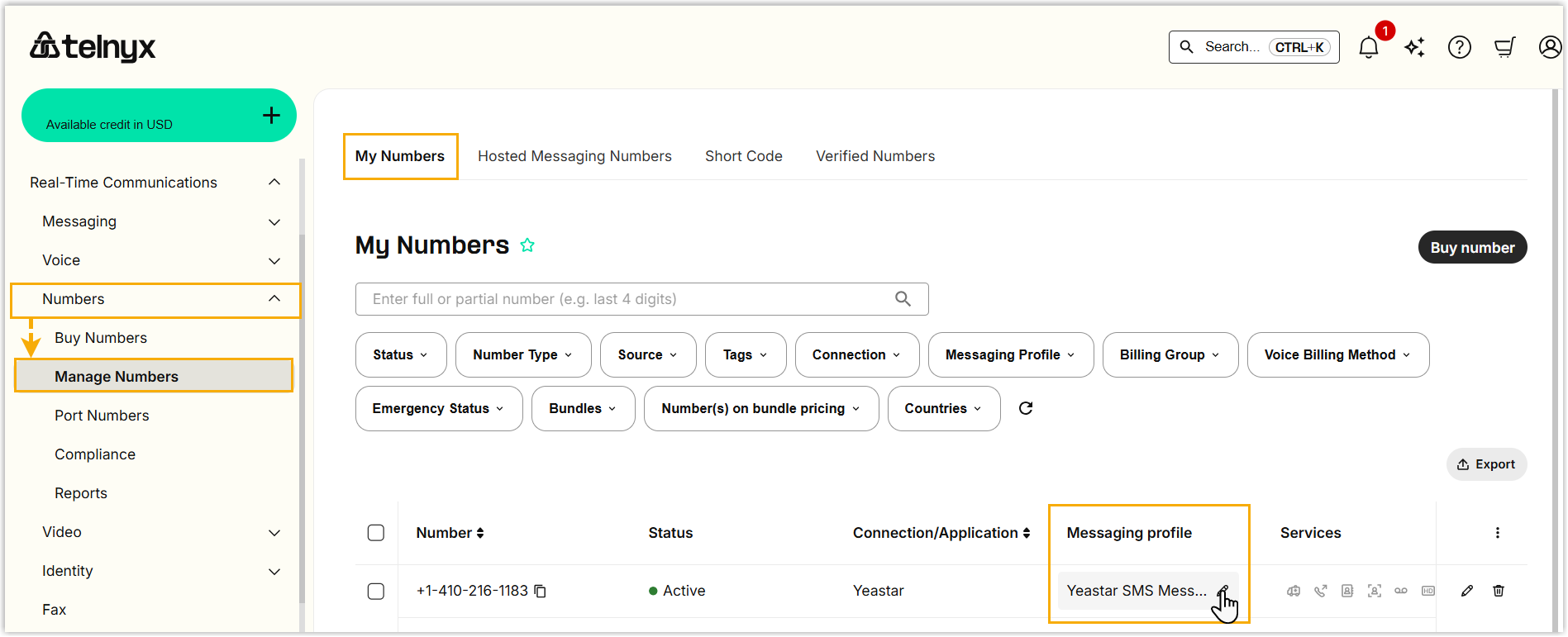The height and width of the screenshot is (637, 1568).
Task: Open the Verified Numbers tab
Action: [x=875, y=156]
